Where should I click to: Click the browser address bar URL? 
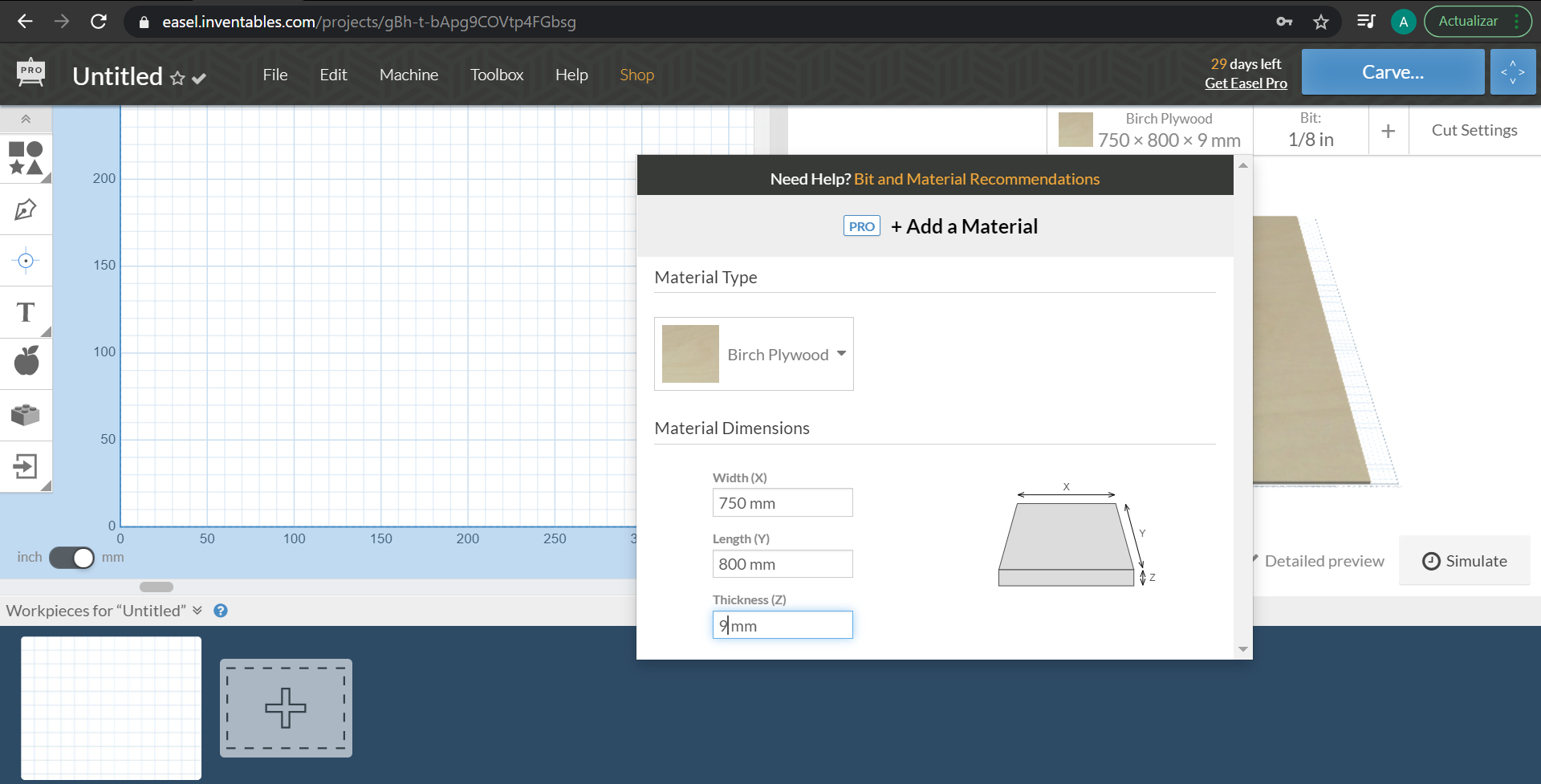369,22
